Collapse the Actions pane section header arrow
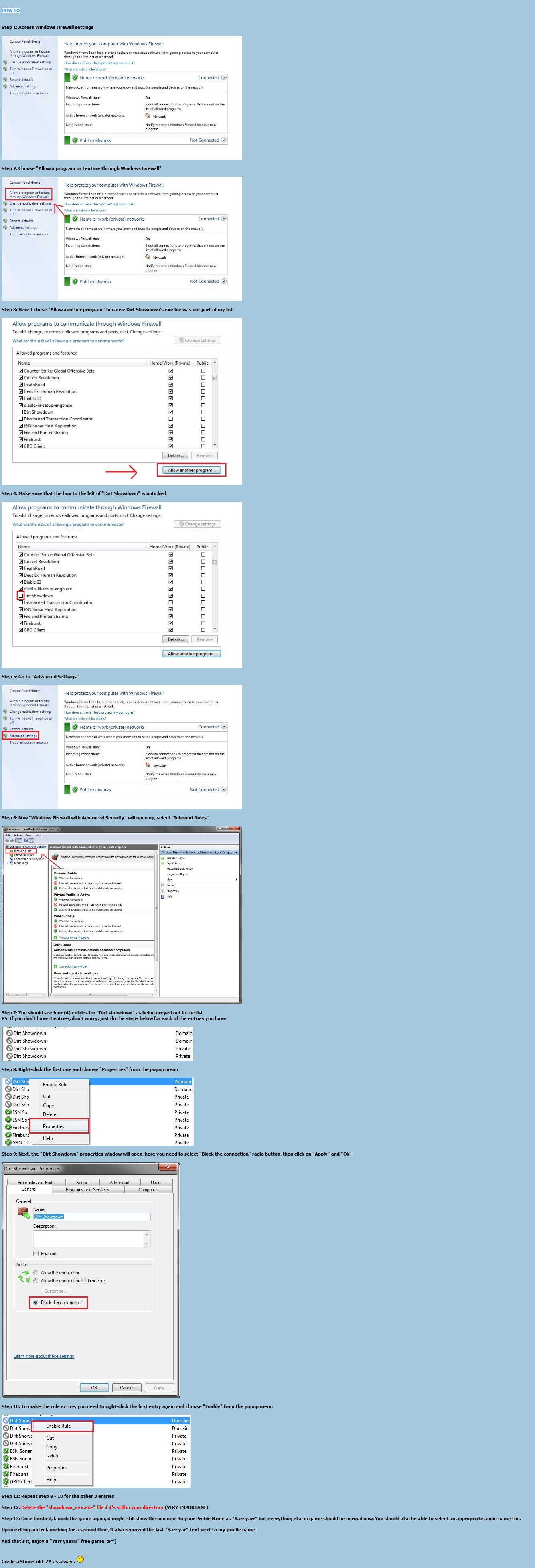 tap(237, 852)
